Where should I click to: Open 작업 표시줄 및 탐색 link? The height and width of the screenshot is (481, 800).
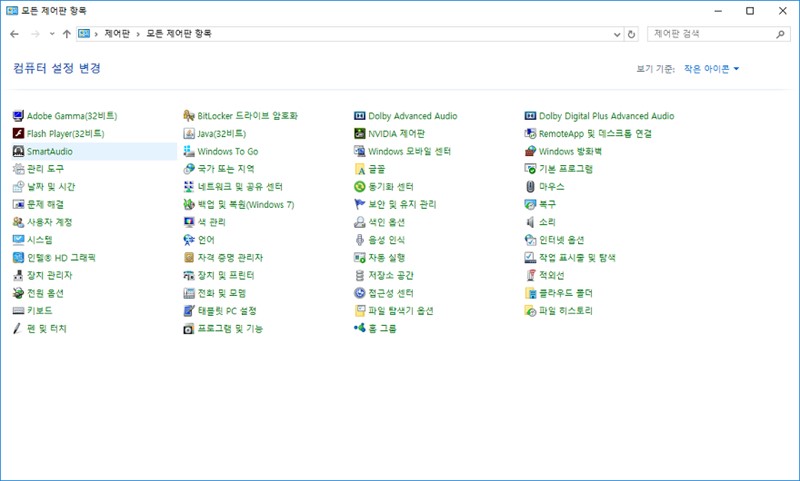click(578, 258)
